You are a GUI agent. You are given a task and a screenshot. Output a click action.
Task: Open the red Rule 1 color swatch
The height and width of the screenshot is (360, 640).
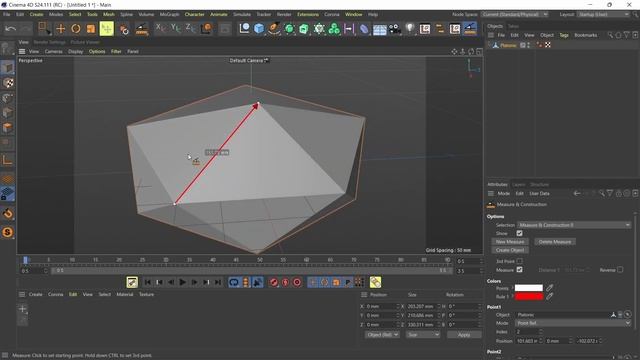point(529,297)
